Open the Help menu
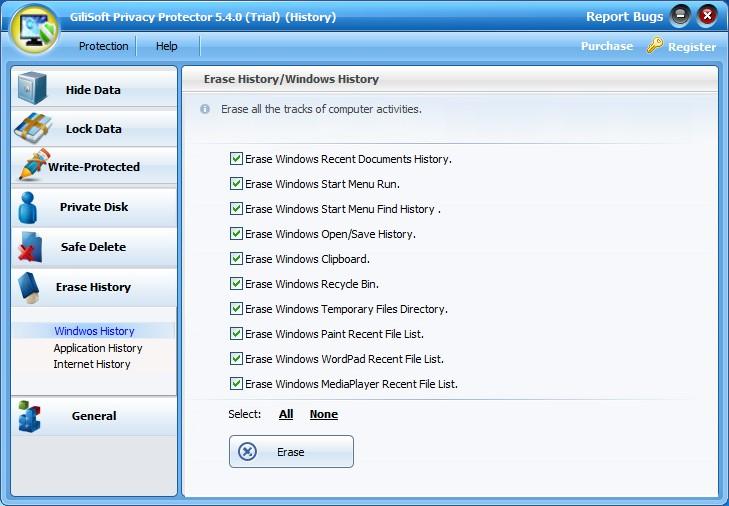The height and width of the screenshot is (506, 729). point(166,46)
